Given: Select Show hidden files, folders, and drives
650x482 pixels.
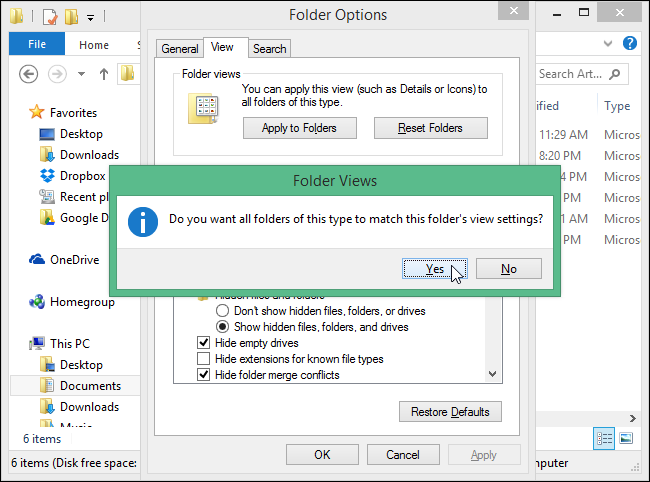Looking at the screenshot, I should coord(222,327).
